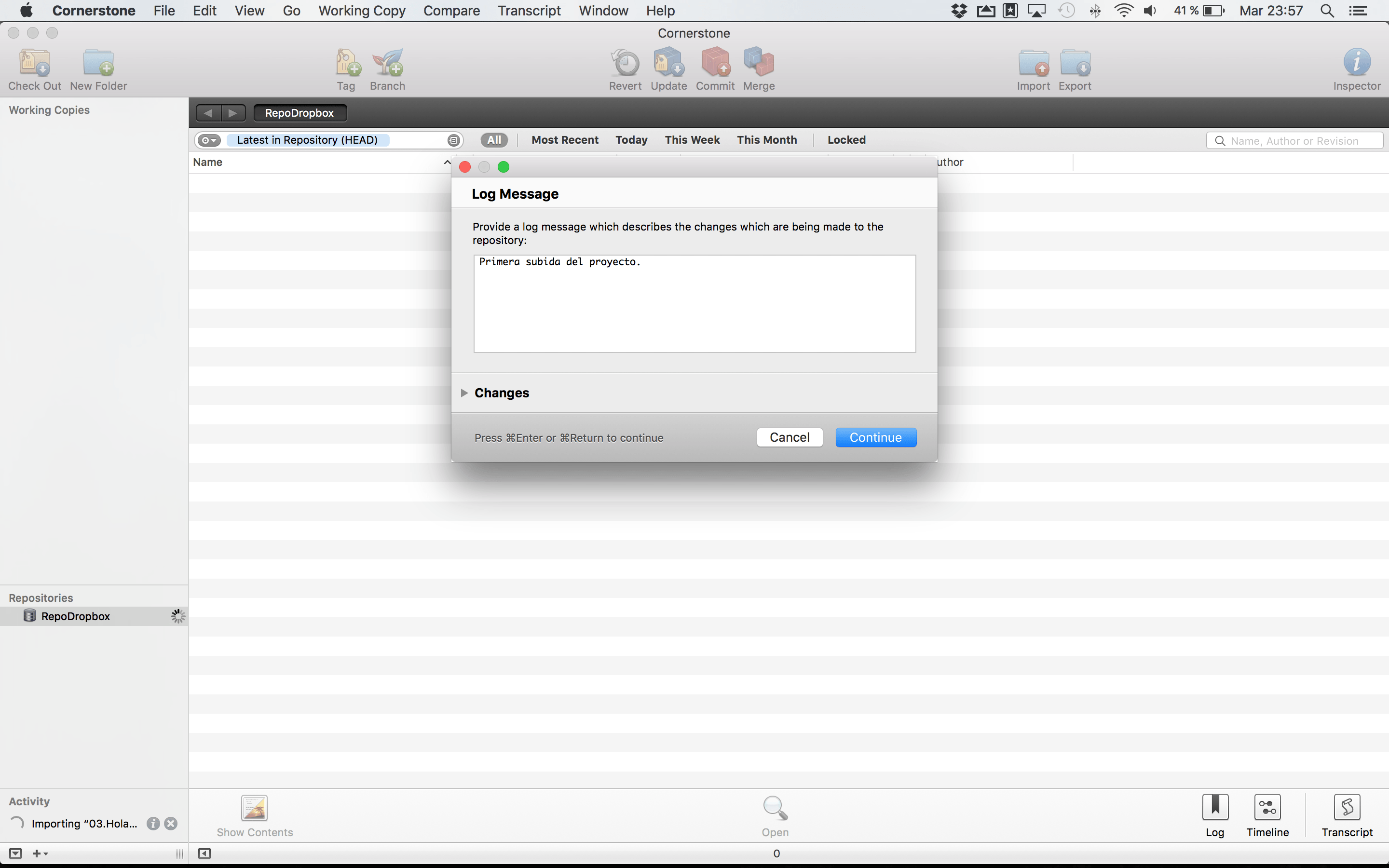This screenshot has height=868, width=1389.
Task: Click in the log message text area
Action: click(x=694, y=304)
